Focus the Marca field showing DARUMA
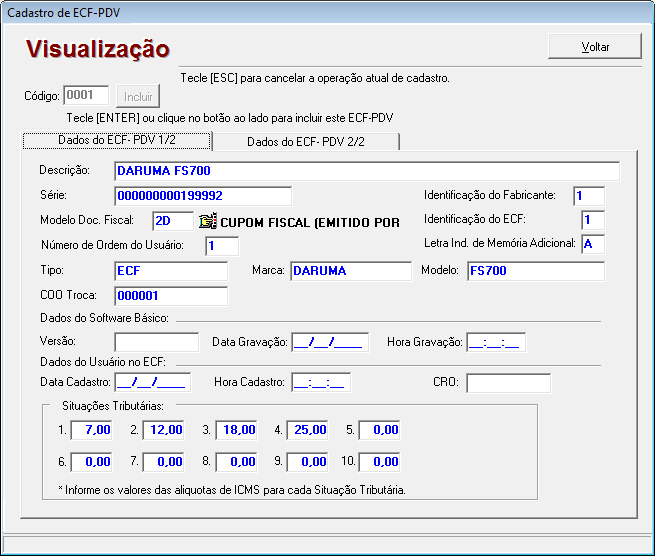Image resolution: width=655 pixels, height=556 pixels. (350, 271)
